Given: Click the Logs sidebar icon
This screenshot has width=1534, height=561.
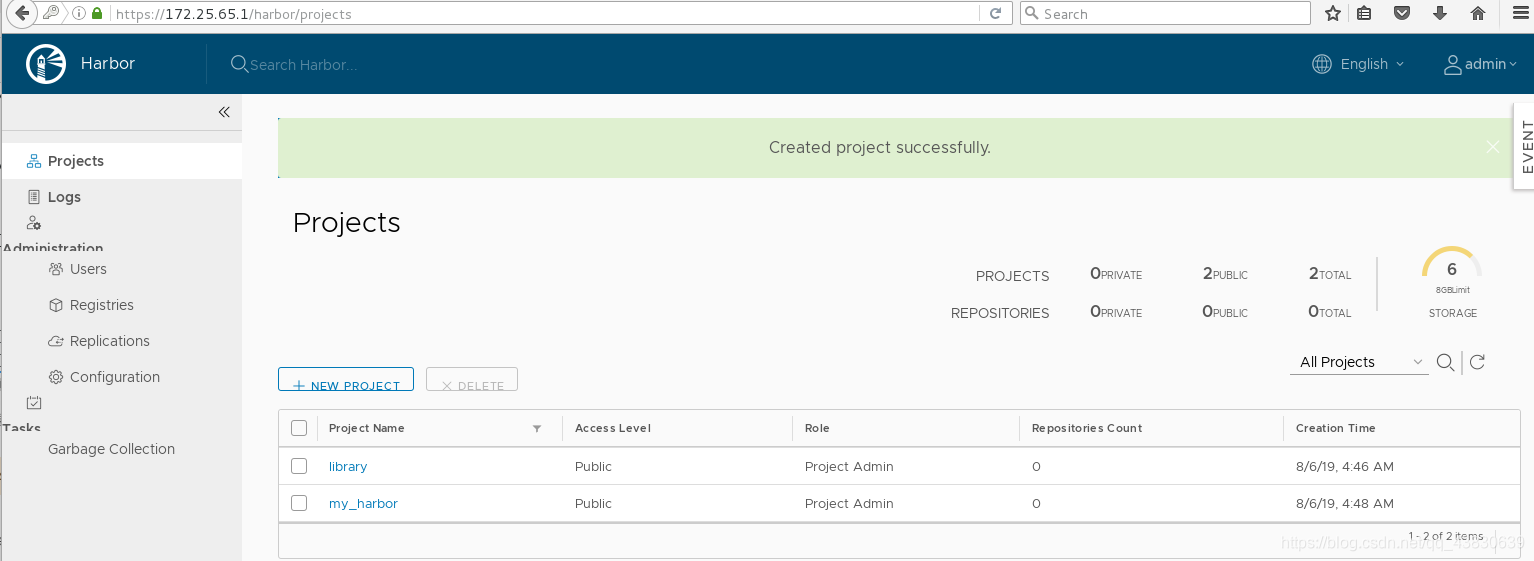Looking at the screenshot, I should 34,197.
